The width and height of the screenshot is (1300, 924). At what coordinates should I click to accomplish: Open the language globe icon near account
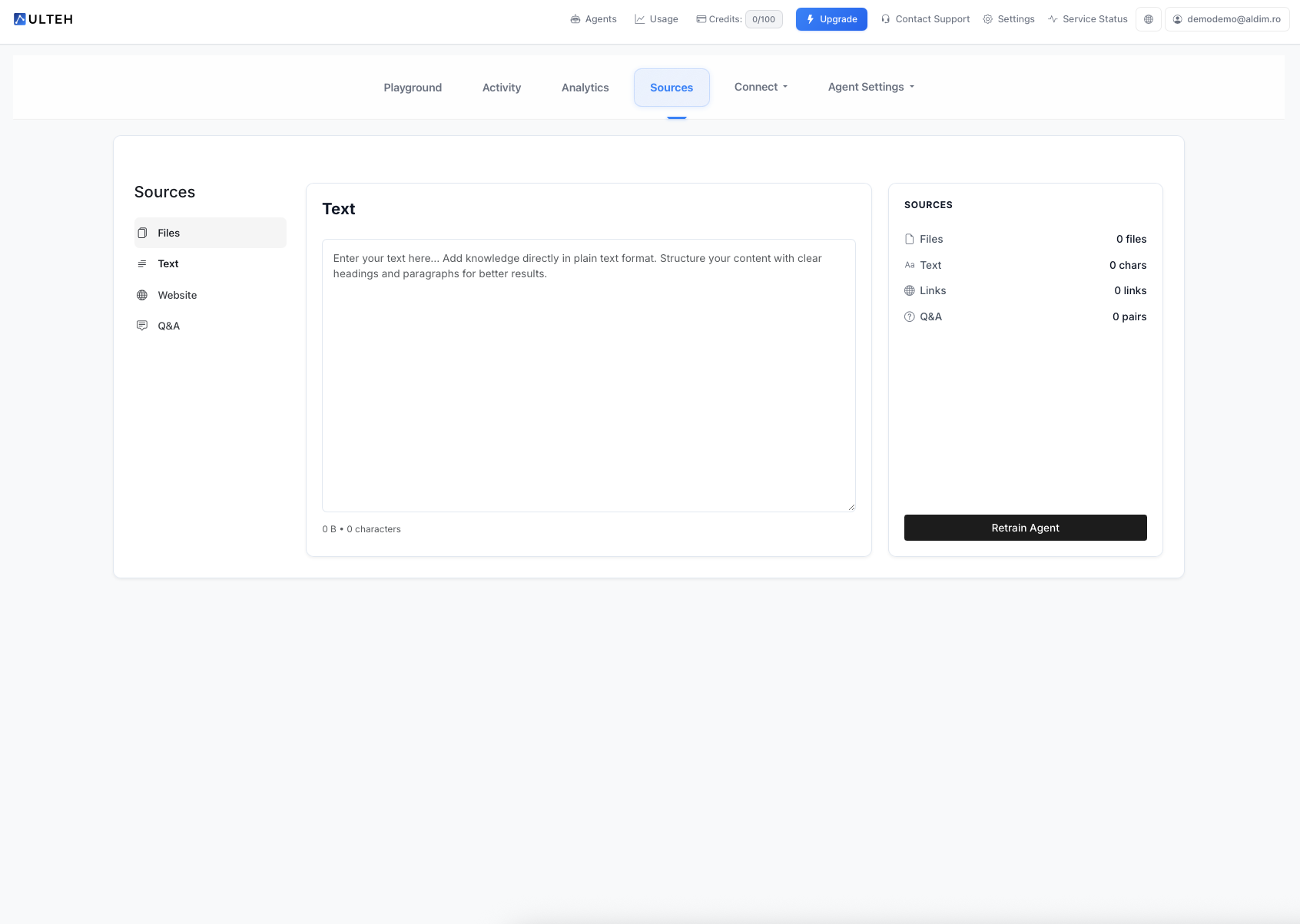point(1148,19)
